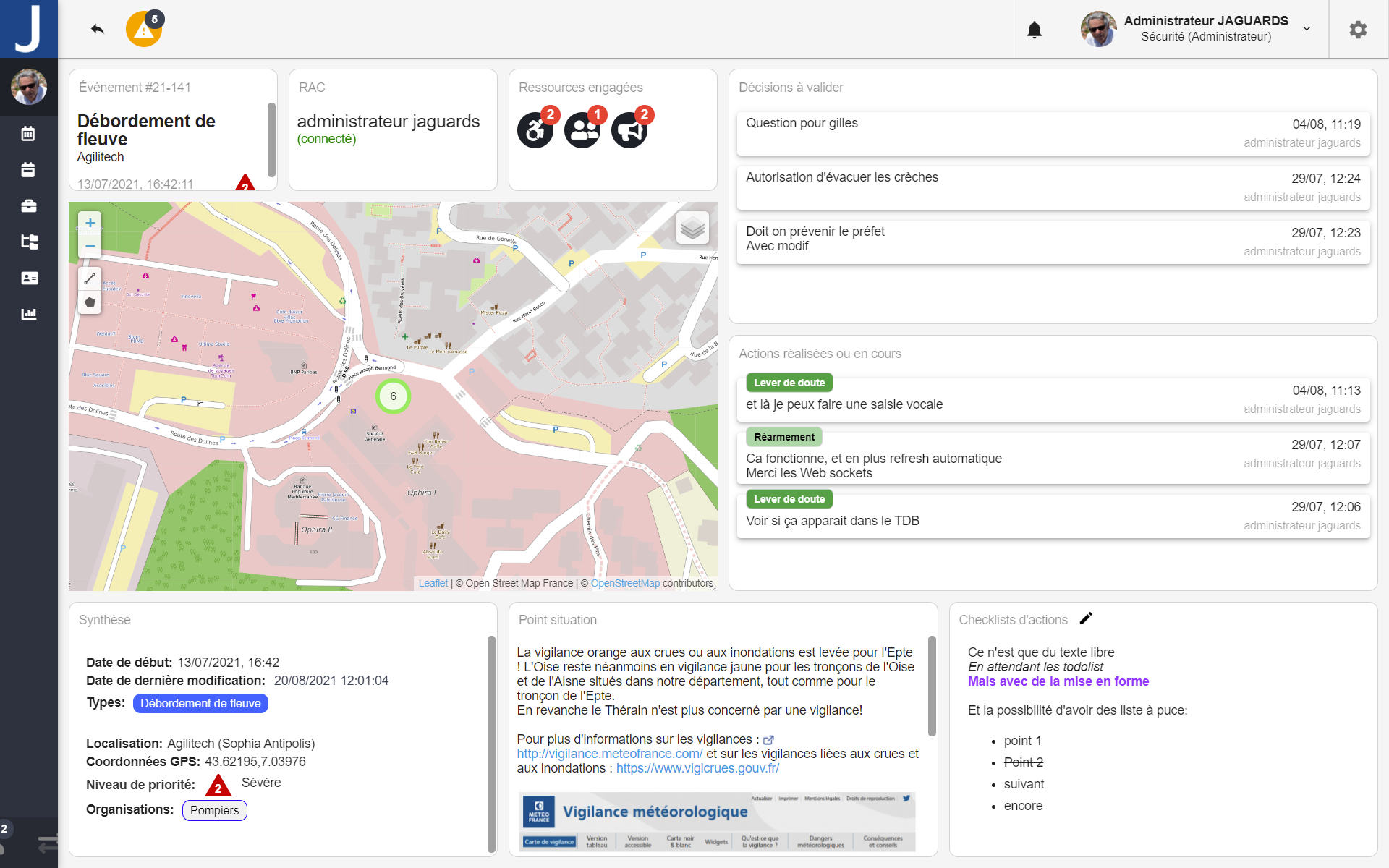This screenshot has height=868, width=1389.
Task: Open the contact card sidebar icon
Action: [30, 278]
